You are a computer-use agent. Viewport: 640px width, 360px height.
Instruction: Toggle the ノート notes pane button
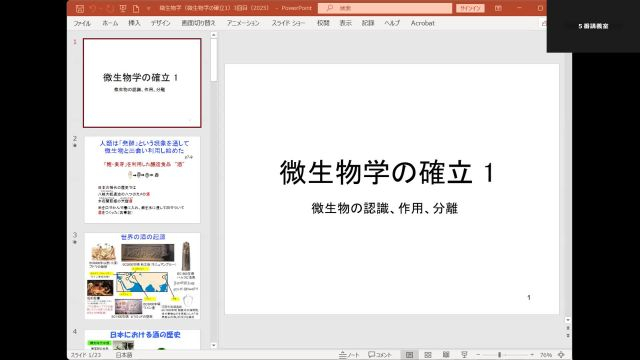pos(349,355)
